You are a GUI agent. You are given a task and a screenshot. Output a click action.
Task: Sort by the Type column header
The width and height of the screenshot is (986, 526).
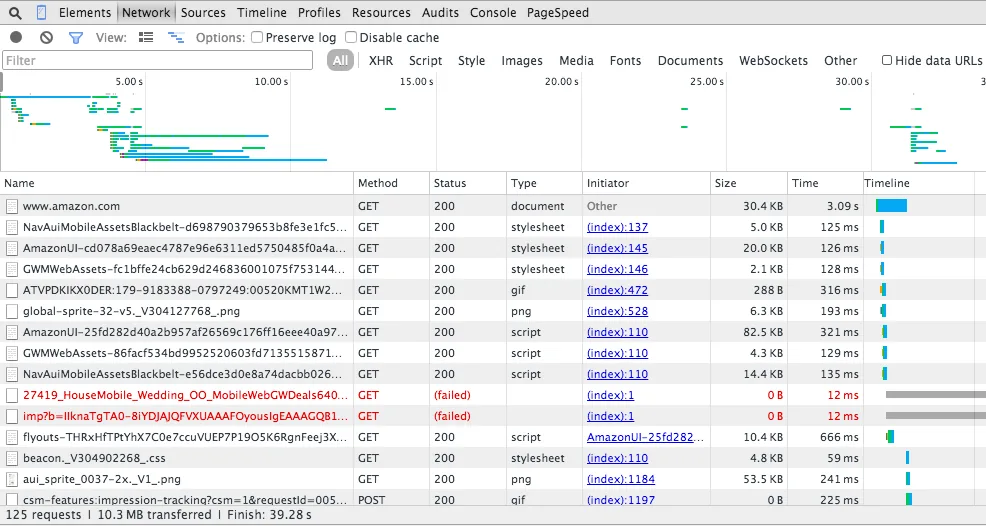pyautogui.click(x=545, y=183)
